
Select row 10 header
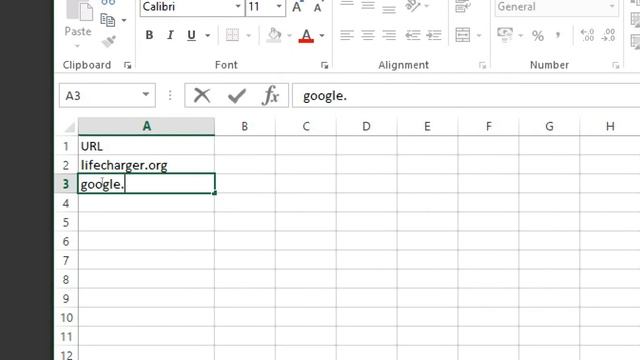[66, 318]
